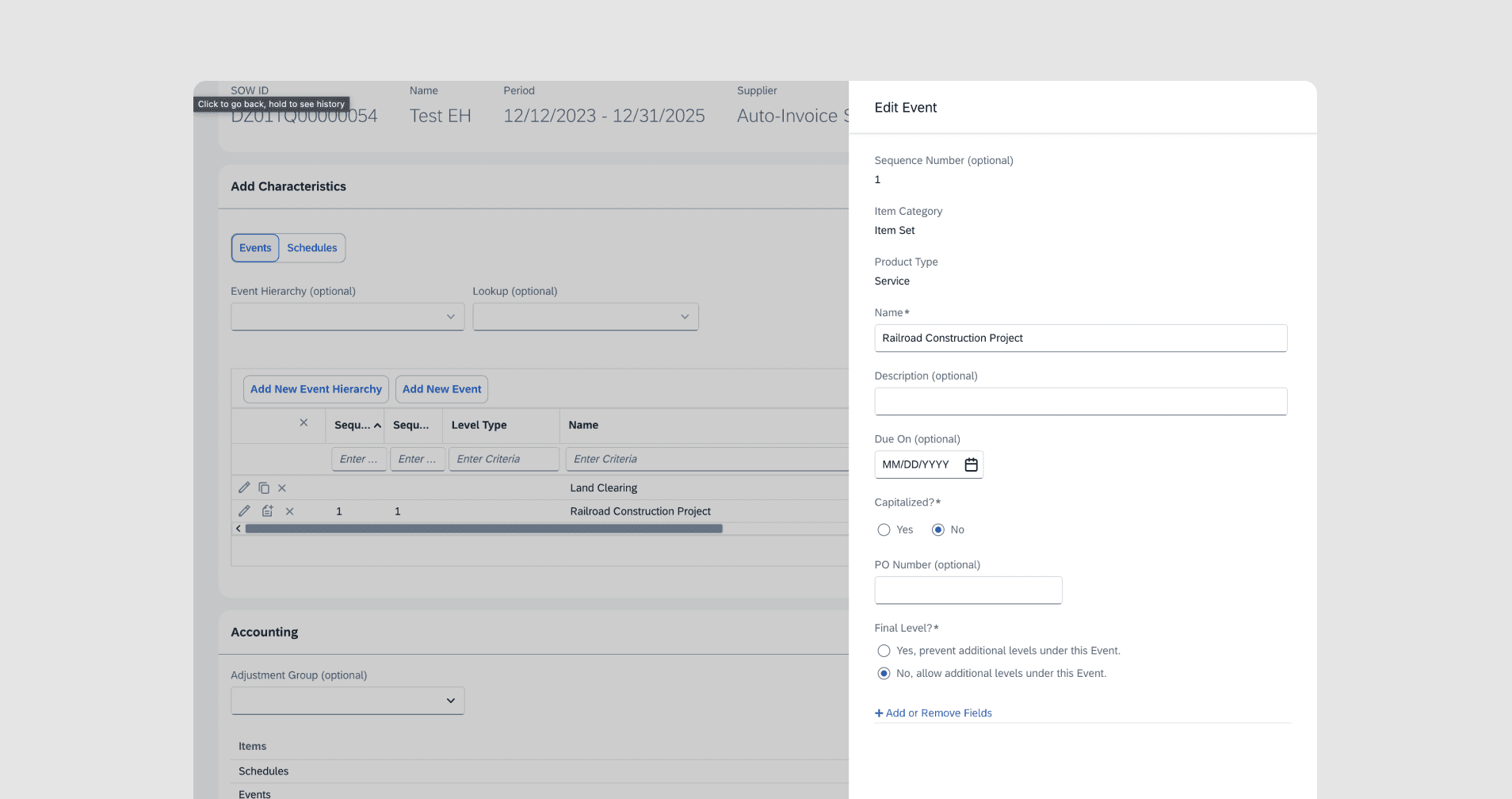Switch to the Schedules tab
1512x799 pixels.
coord(312,248)
